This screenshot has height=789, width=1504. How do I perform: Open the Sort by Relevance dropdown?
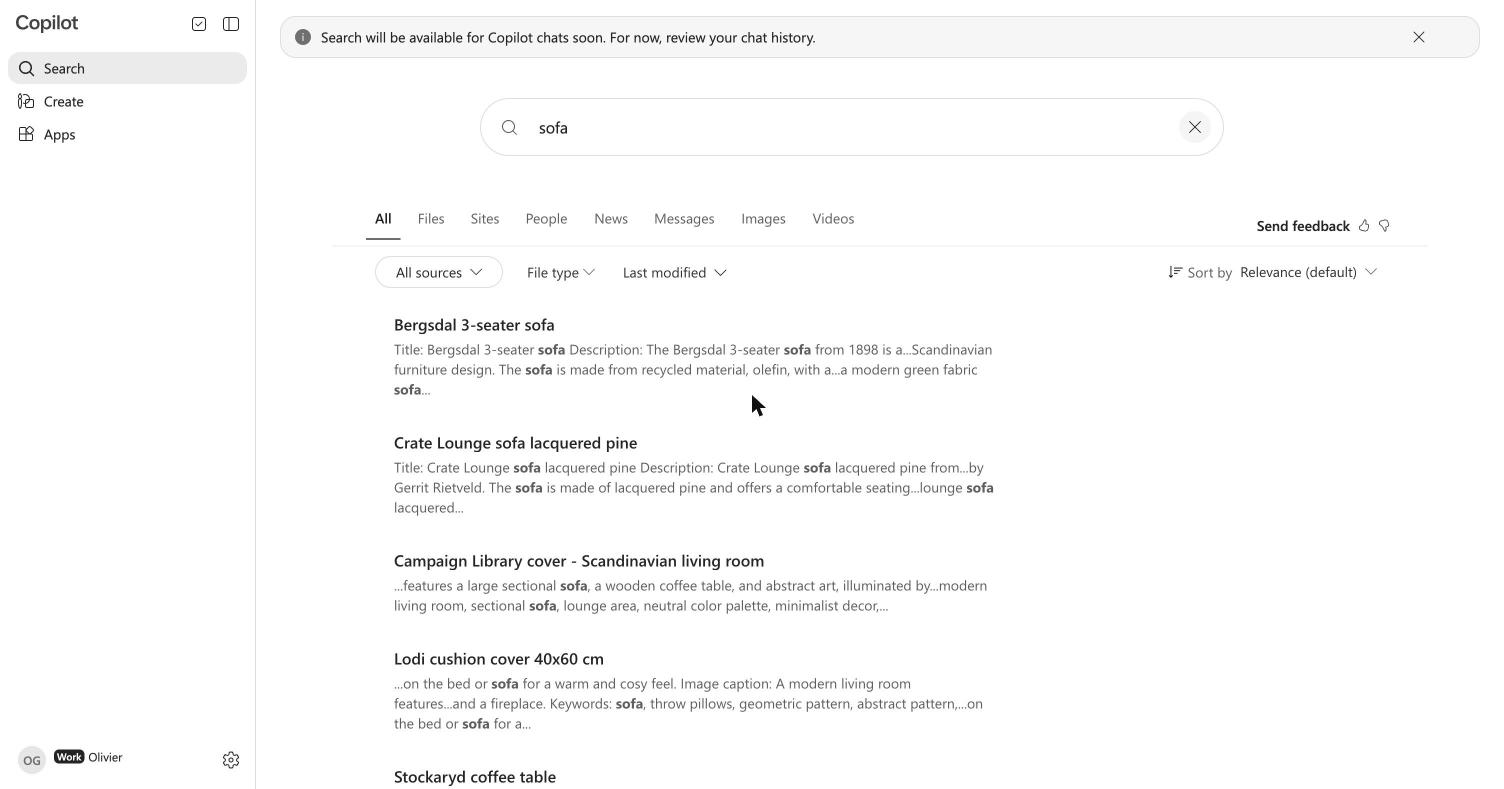[1308, 272]
